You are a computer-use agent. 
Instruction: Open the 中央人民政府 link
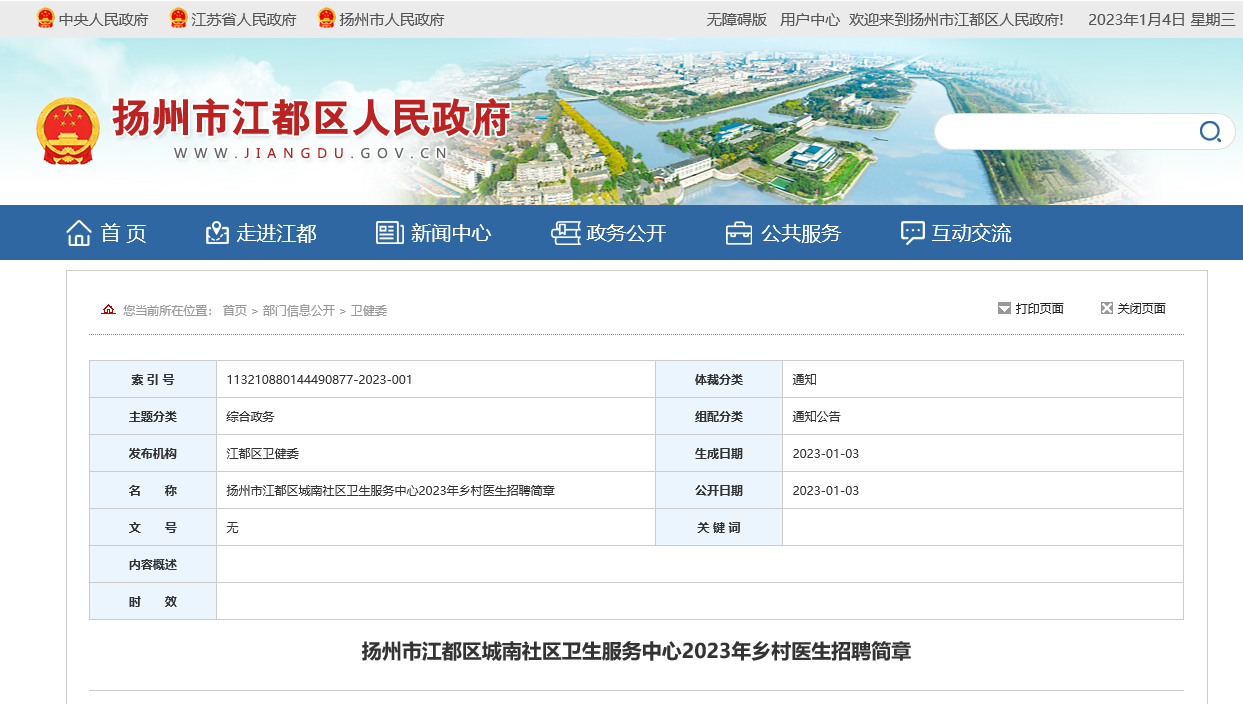[103, 19]
